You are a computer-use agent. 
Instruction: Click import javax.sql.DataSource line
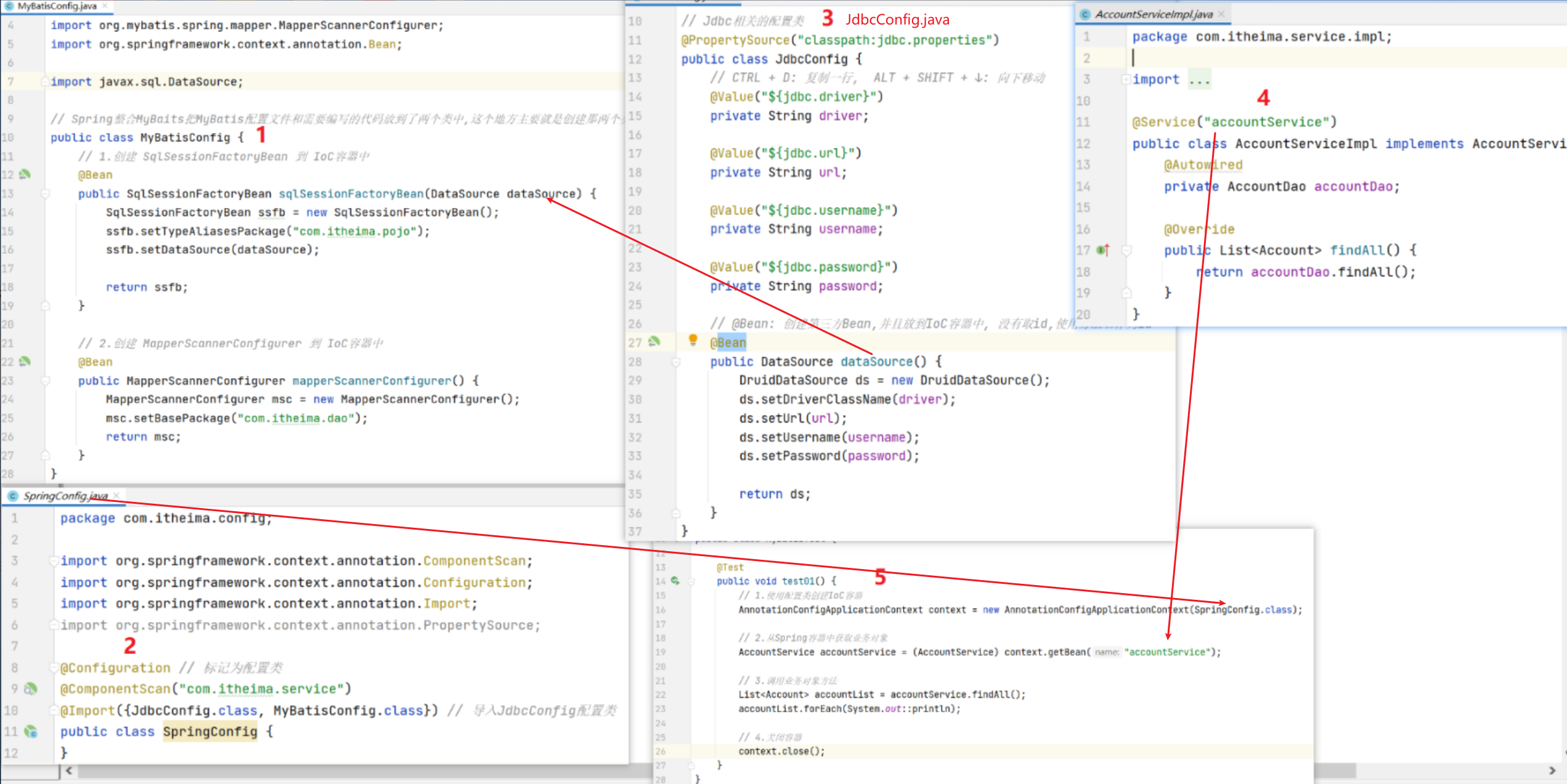click(147, 82)
